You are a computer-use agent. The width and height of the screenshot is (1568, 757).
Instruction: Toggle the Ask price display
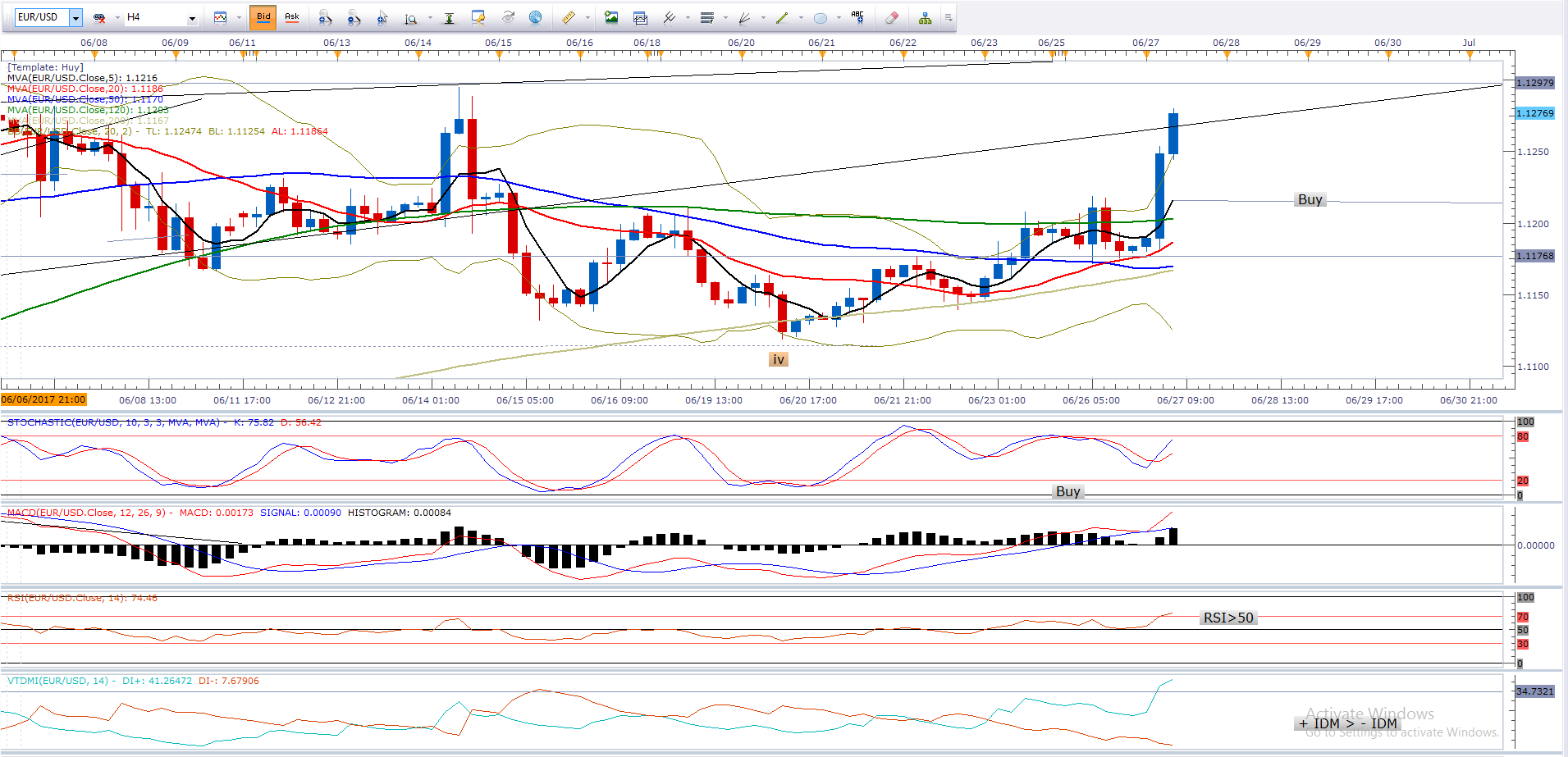pyautogui.click(x=291, y=17)
